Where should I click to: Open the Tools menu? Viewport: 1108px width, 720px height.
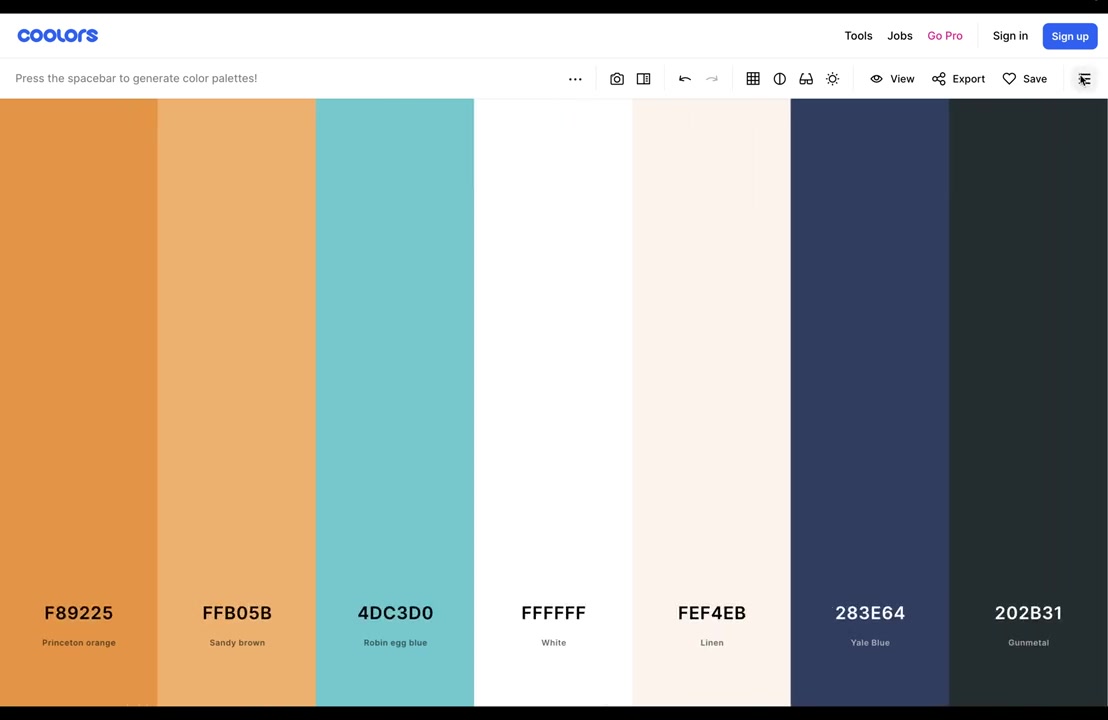858,36
